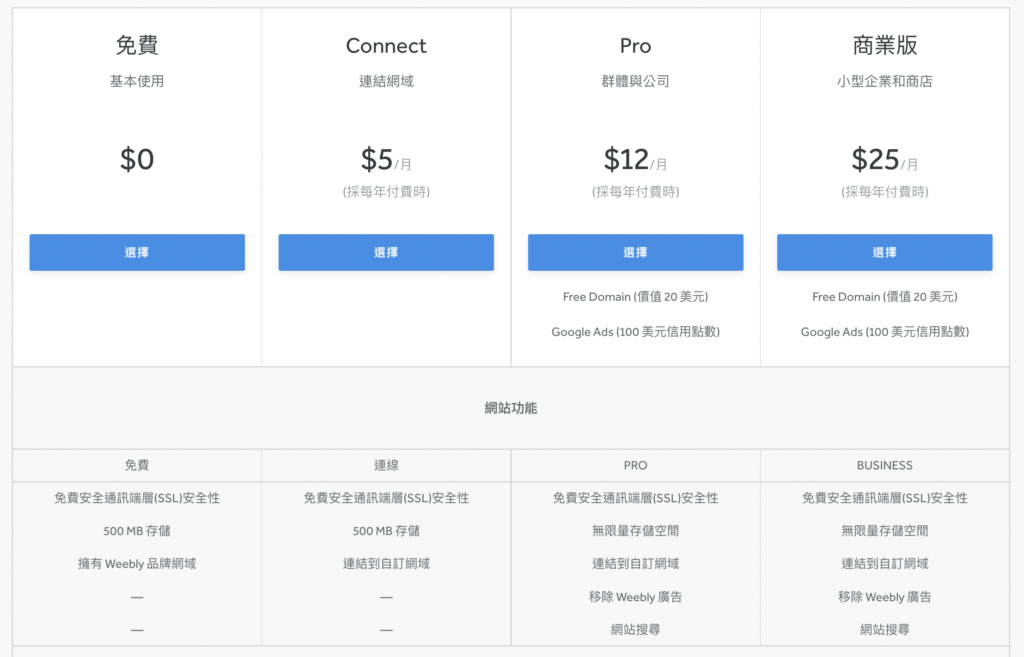
Task: Click 500 MB 存儲 in the 連線 column
Action: pyautogui.click(x=386, y=531)
